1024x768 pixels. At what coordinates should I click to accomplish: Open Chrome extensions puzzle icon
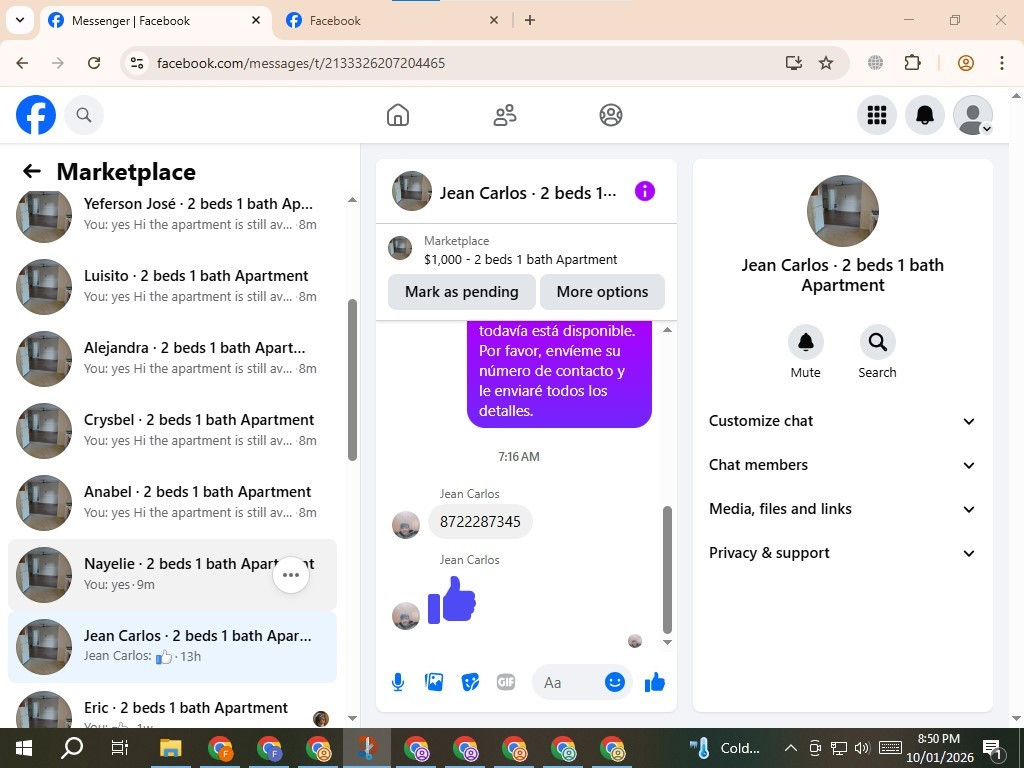[x=912, y=63]
